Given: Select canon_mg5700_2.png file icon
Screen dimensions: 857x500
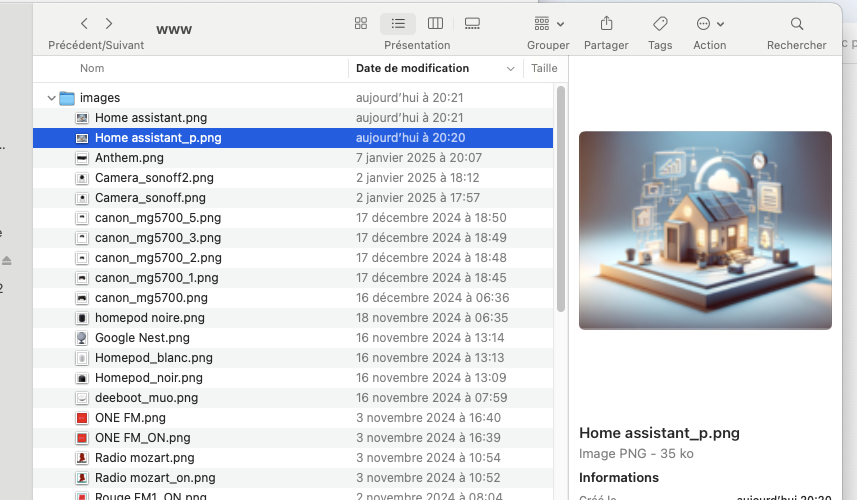Looking at the screenshot, I should coord(82,258).
